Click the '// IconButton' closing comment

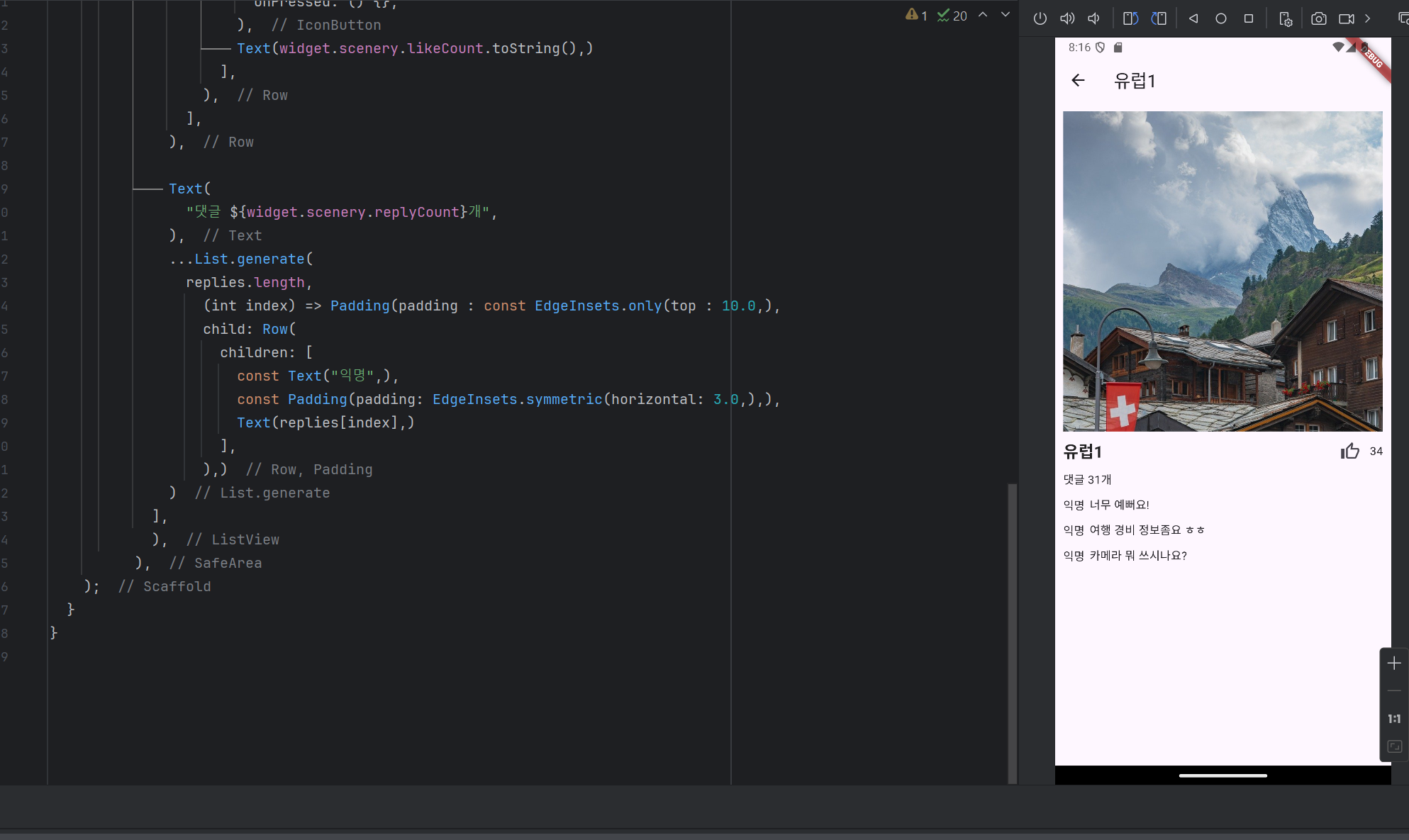click(326, 25)
